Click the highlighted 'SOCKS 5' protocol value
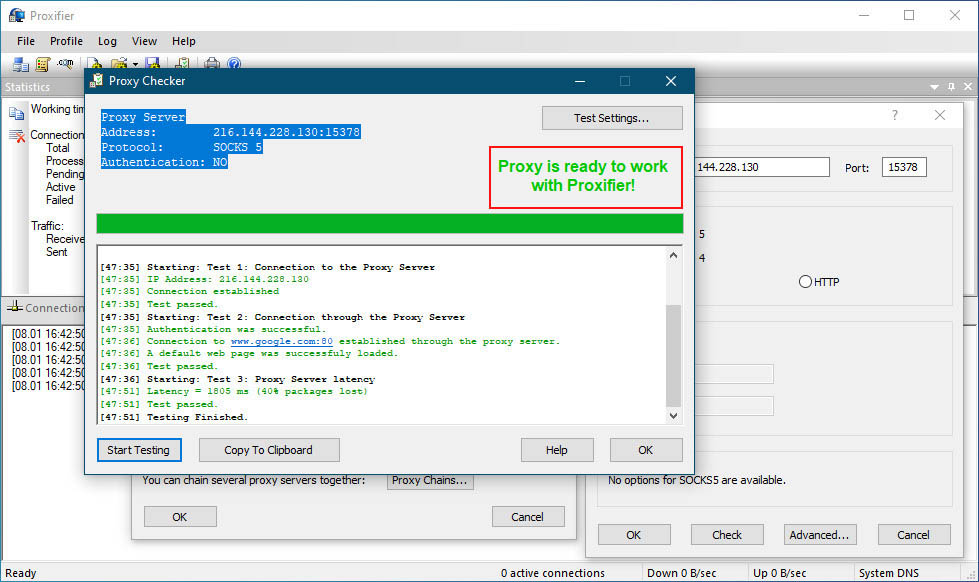 coord(237,147)
